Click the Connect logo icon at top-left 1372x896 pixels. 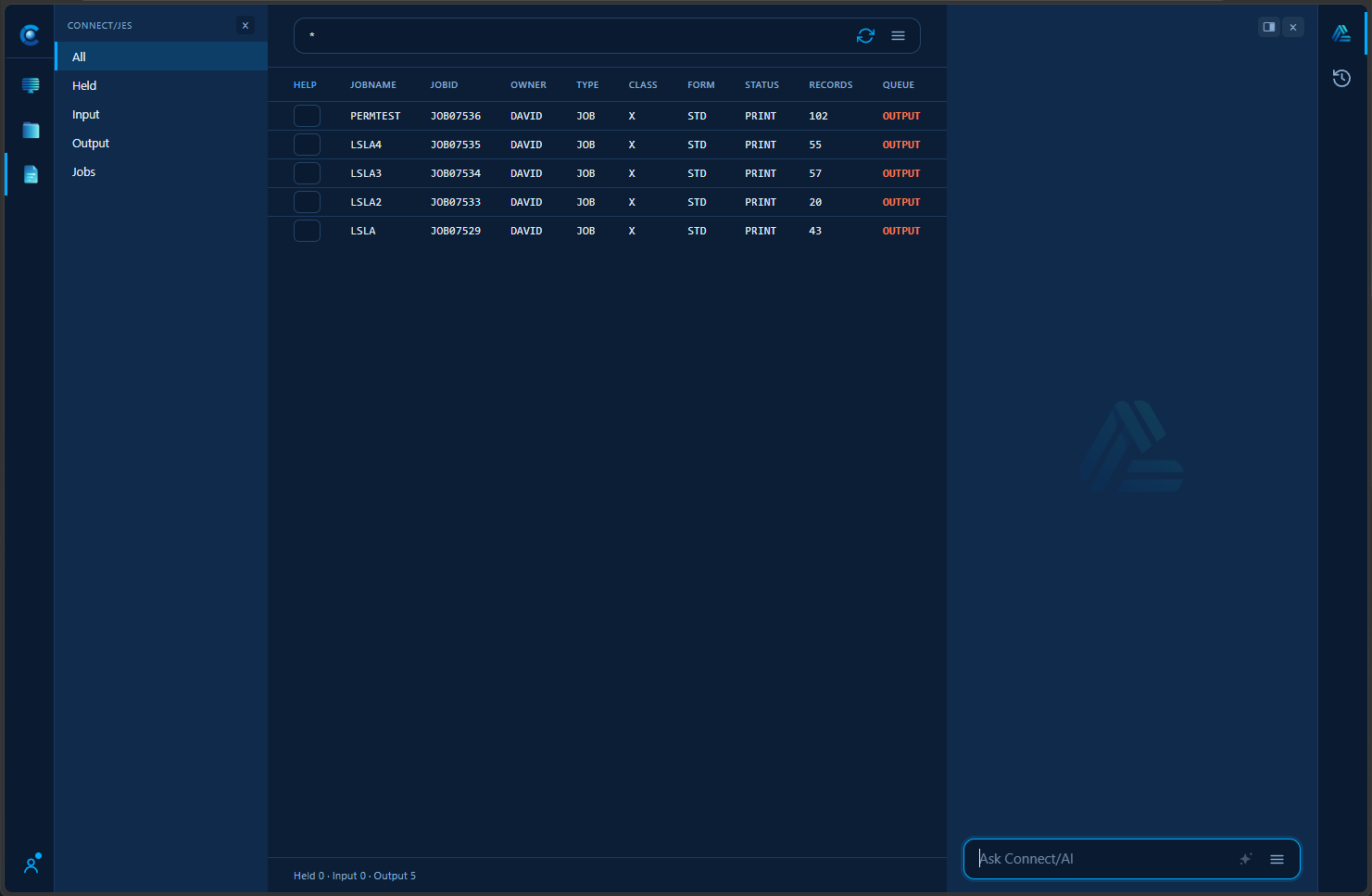pos(30,35)
